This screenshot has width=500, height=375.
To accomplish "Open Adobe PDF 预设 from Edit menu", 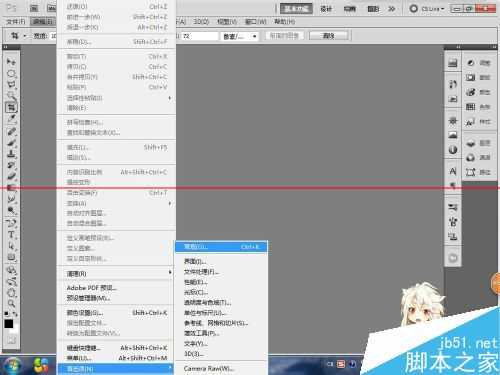I will [x=116, y=288].
